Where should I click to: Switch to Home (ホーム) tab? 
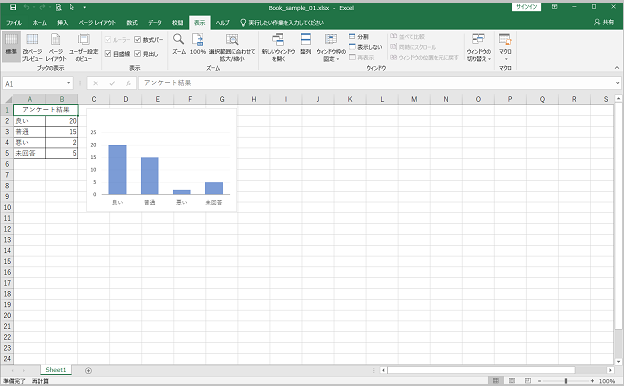click(39, 23)
